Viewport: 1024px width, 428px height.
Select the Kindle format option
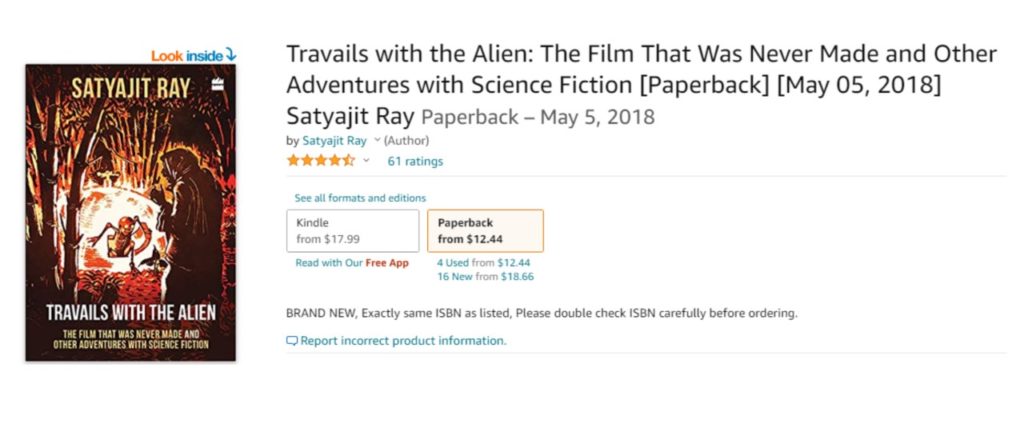point(352,231)
